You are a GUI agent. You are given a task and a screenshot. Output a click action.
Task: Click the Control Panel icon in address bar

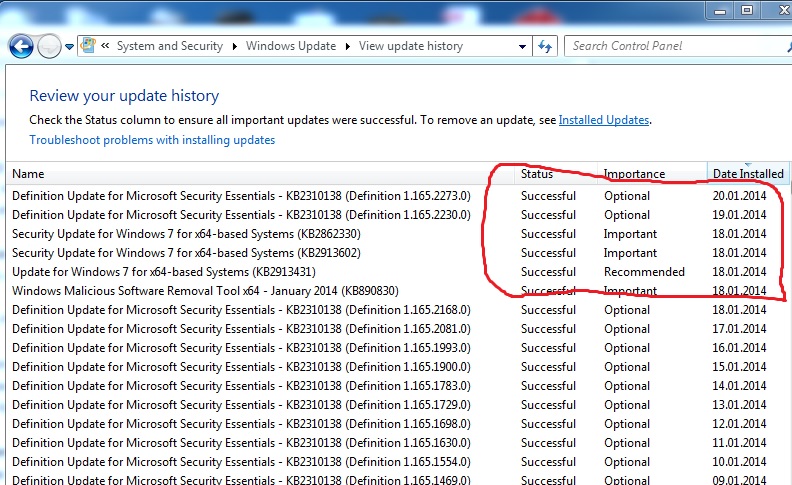pos(88,45)
